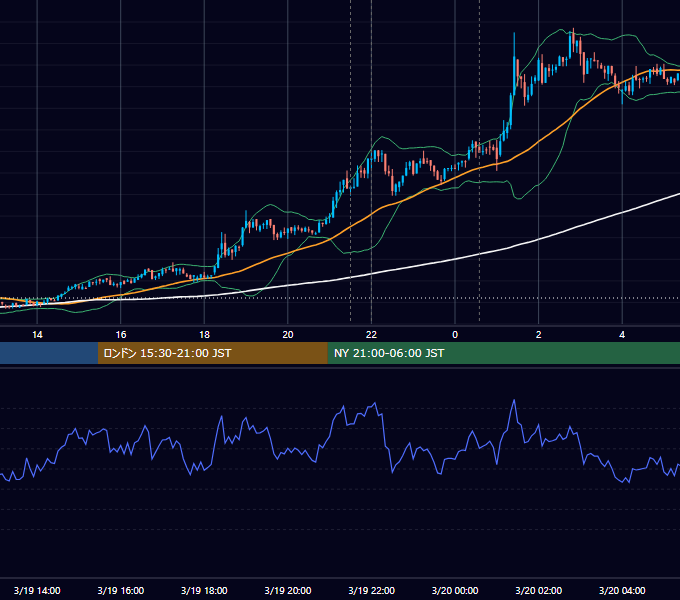Click the '3/20 02:00' date label
Image resolution: width=680 pixels, height=600 pixels.
point(539,590)
